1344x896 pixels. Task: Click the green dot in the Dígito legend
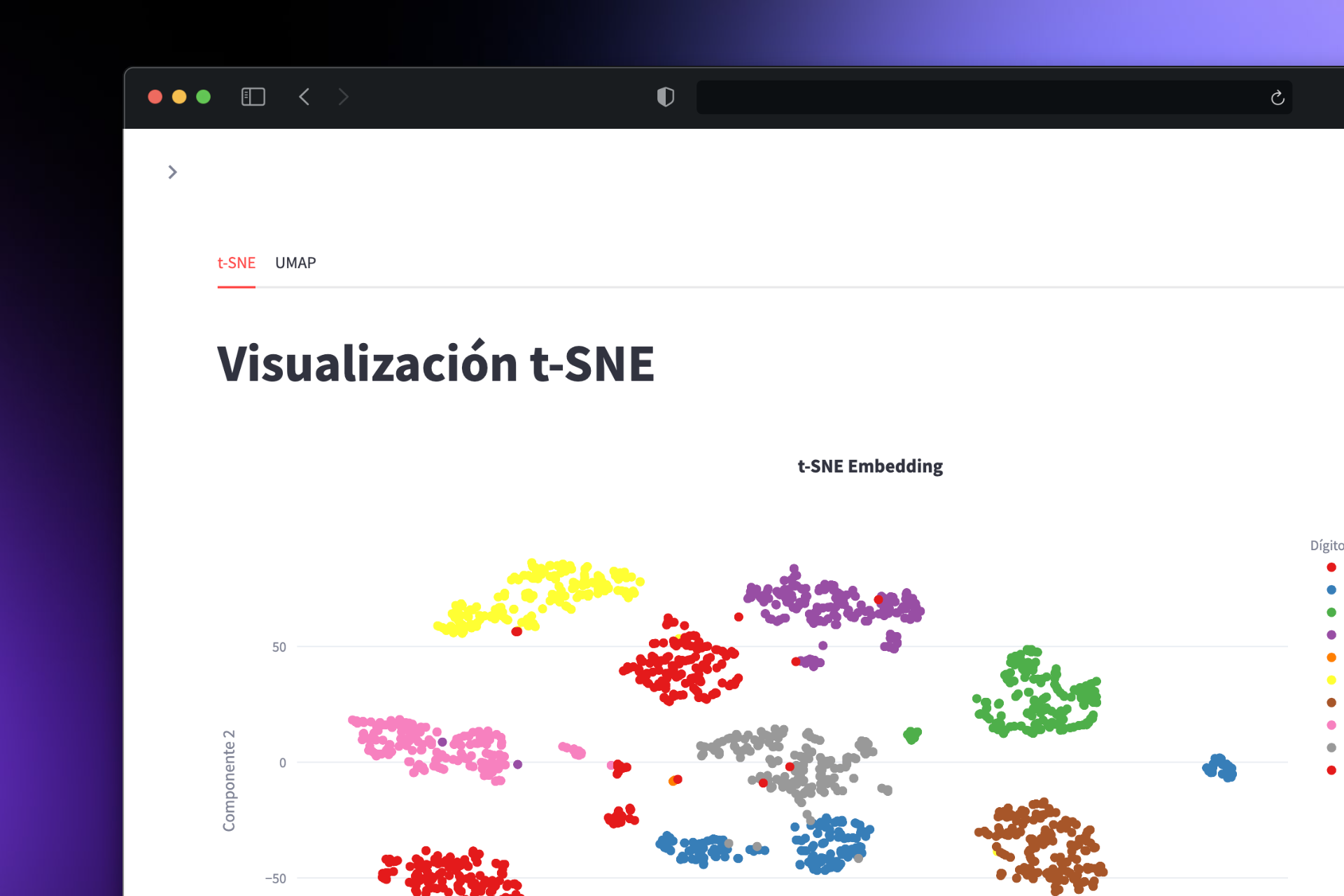[1331, 612]
